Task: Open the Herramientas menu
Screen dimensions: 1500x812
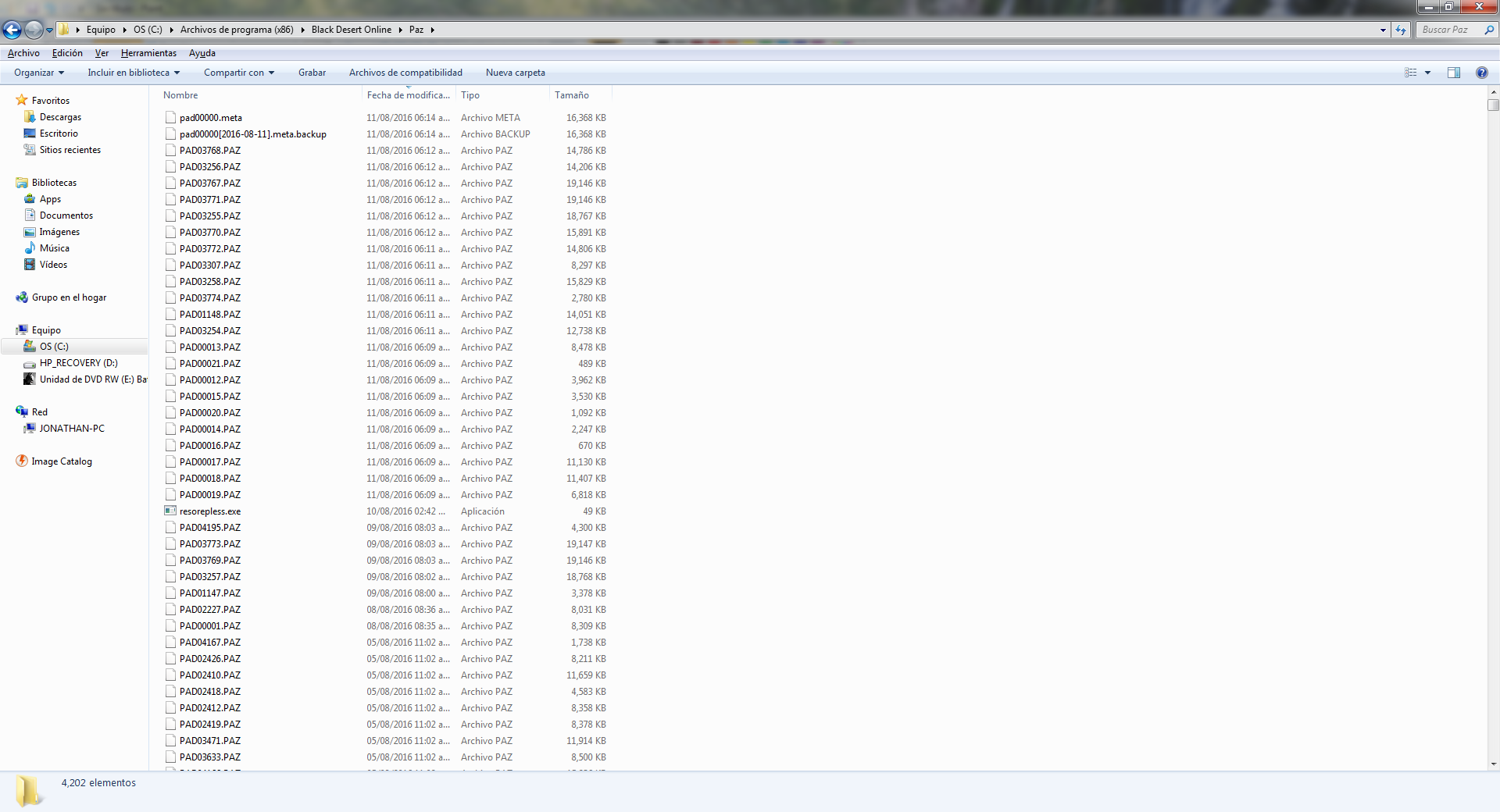Action: pos(148,53)
